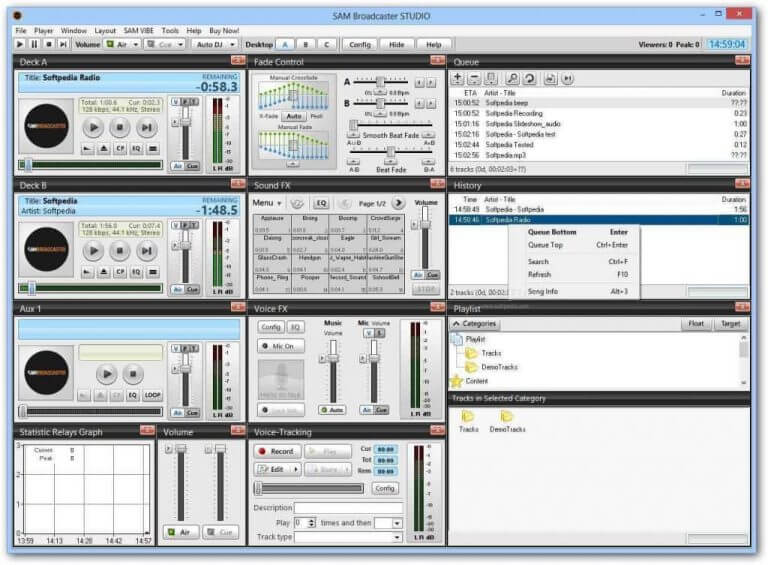Click the Target button in Playlist
Image resolution: width=768 pixels, height=565 pixels.
(x=730, y=324)
